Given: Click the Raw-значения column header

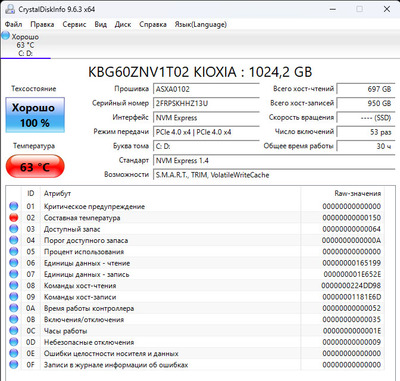Looking at the screenshot, I should (358, 194).
